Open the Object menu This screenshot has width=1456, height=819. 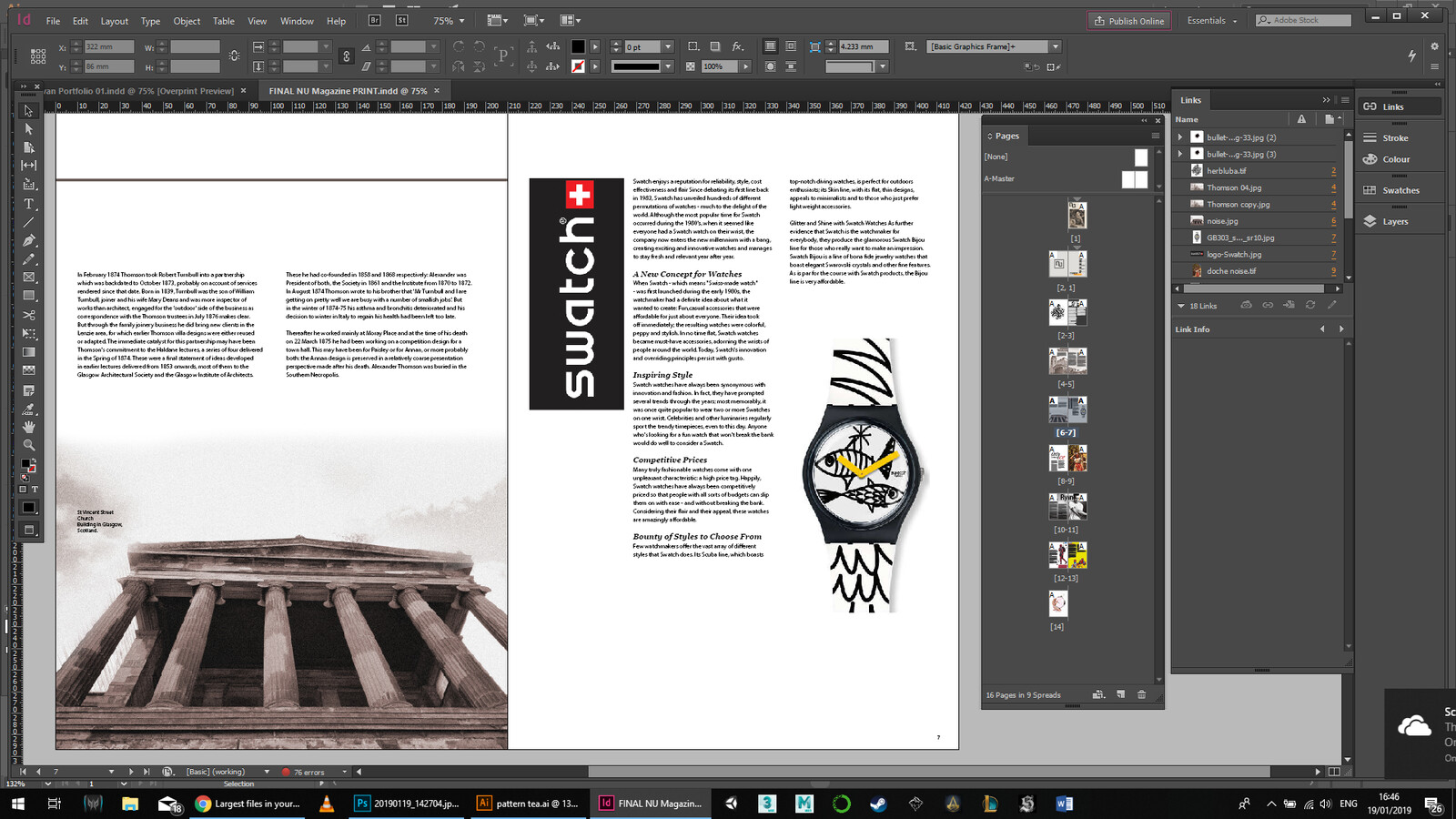pos(187,21)
